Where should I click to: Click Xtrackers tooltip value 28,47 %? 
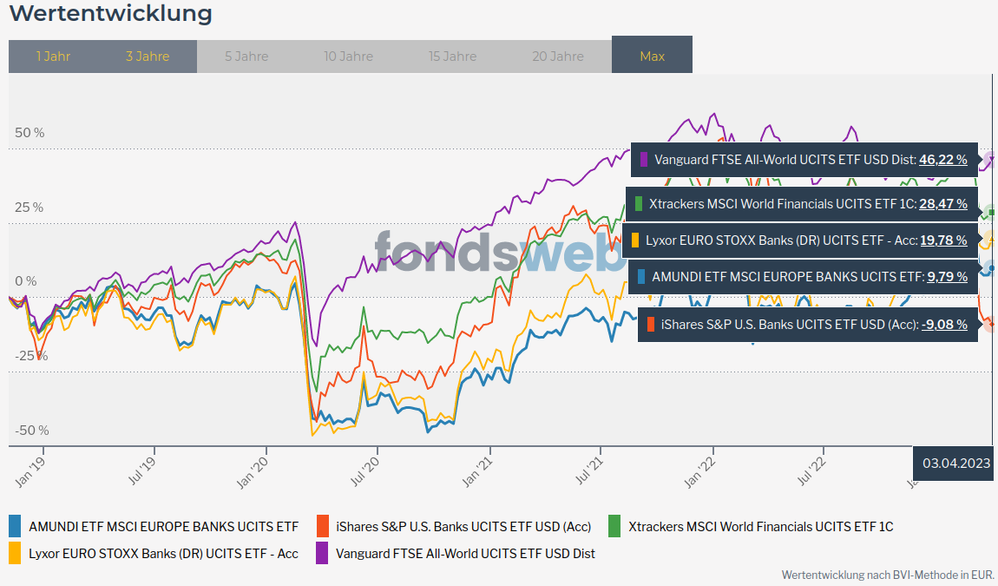pos(943,204)
